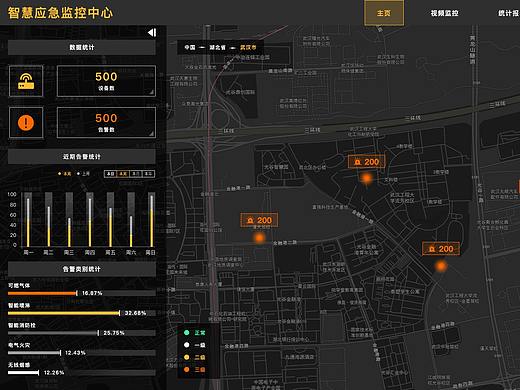Click the 告警类别统计 section header

pyautogui.click(x=82, y=269)
